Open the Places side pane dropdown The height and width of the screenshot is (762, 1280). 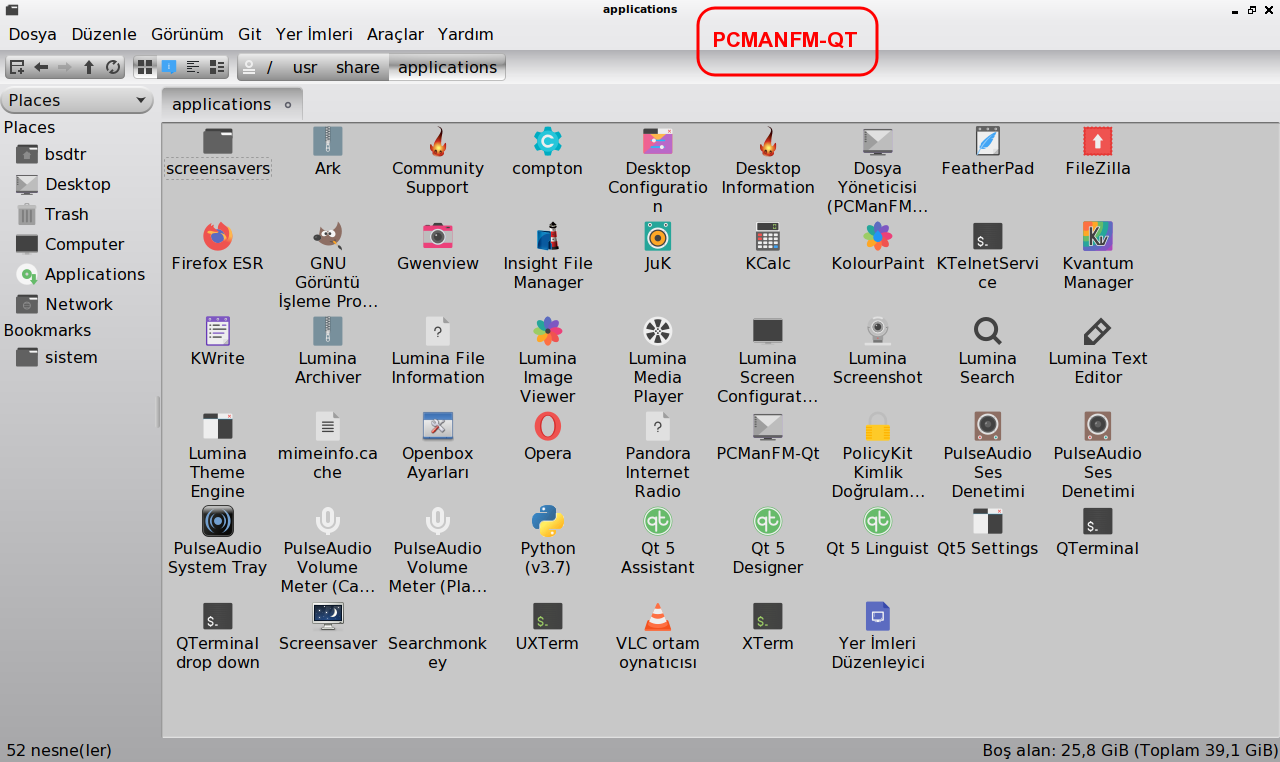point(78,100)
